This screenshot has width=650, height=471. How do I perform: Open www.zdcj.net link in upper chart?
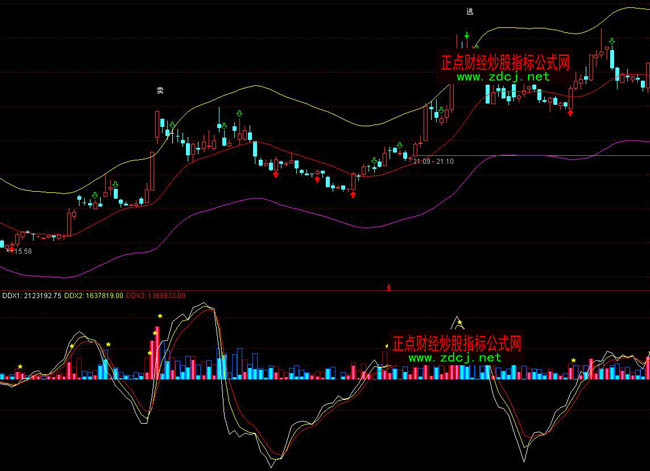[504, 77]
